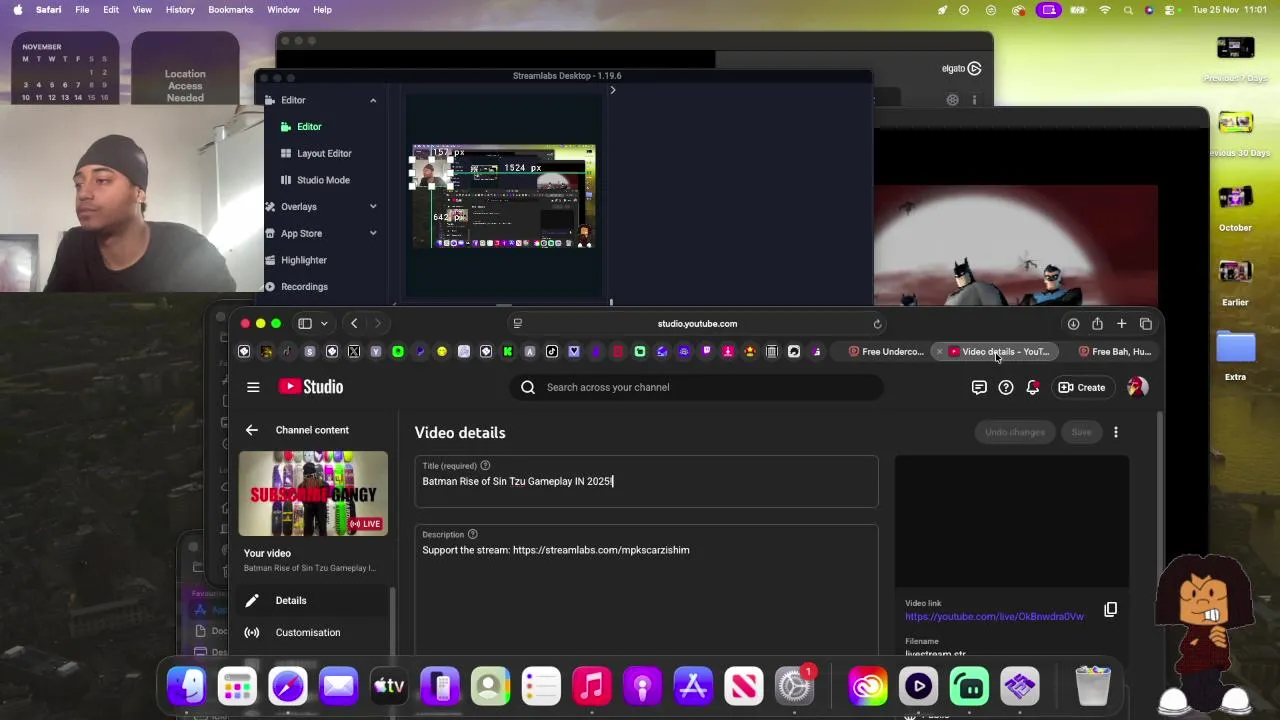Click the studio.youtube.com address bar
Image resolution: width=1280 pixels, height=720 pixels.
pyautogui.click(x=697, y=324)
